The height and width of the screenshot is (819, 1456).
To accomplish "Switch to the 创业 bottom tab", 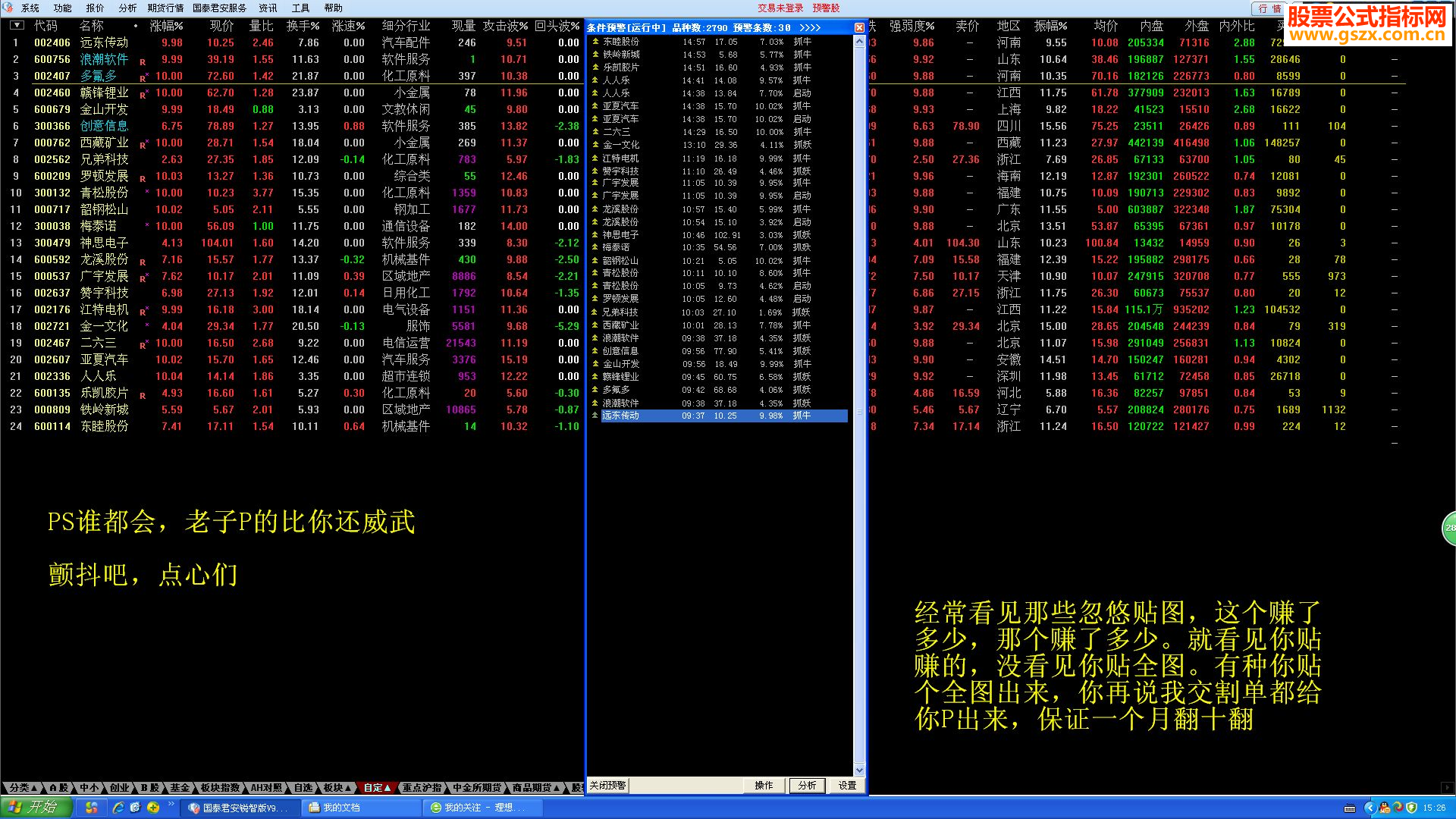I will click(120, 788).
